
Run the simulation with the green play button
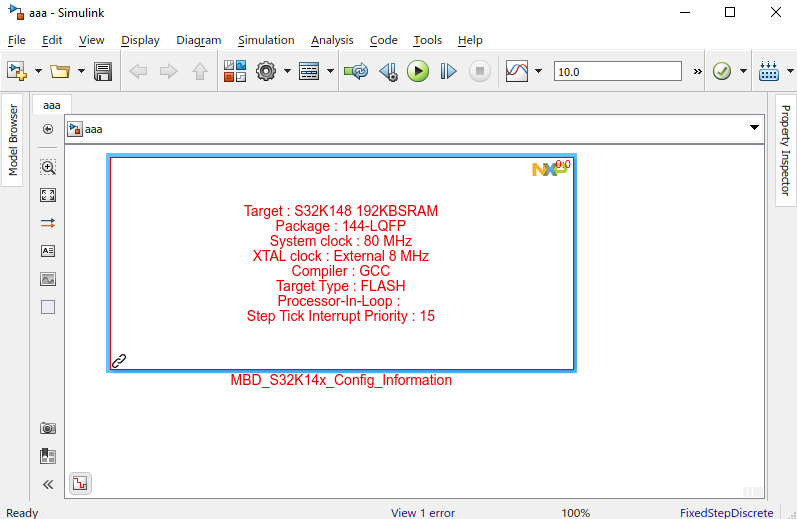[x=418, y=71]
